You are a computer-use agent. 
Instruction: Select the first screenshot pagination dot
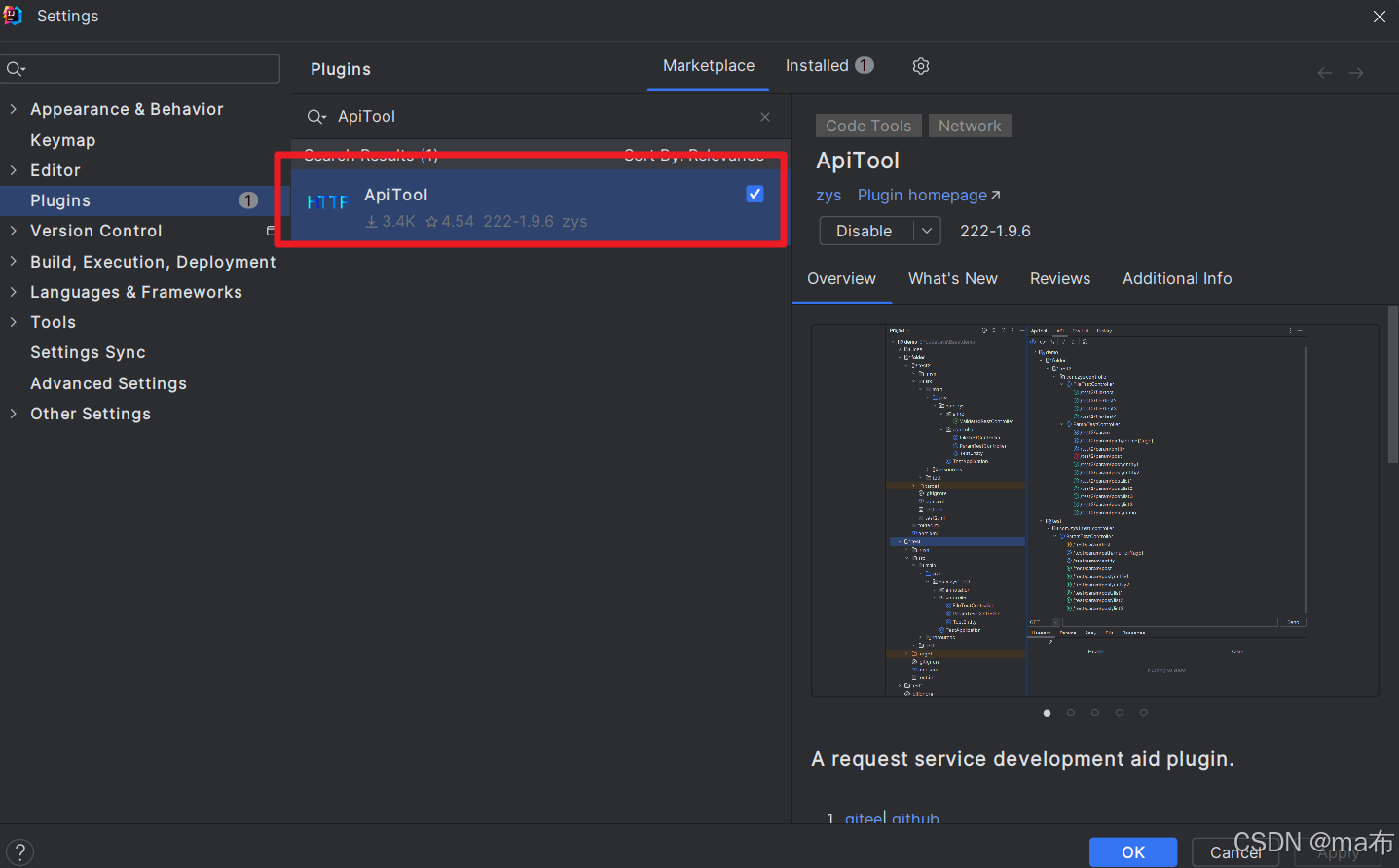(1047, 713)
